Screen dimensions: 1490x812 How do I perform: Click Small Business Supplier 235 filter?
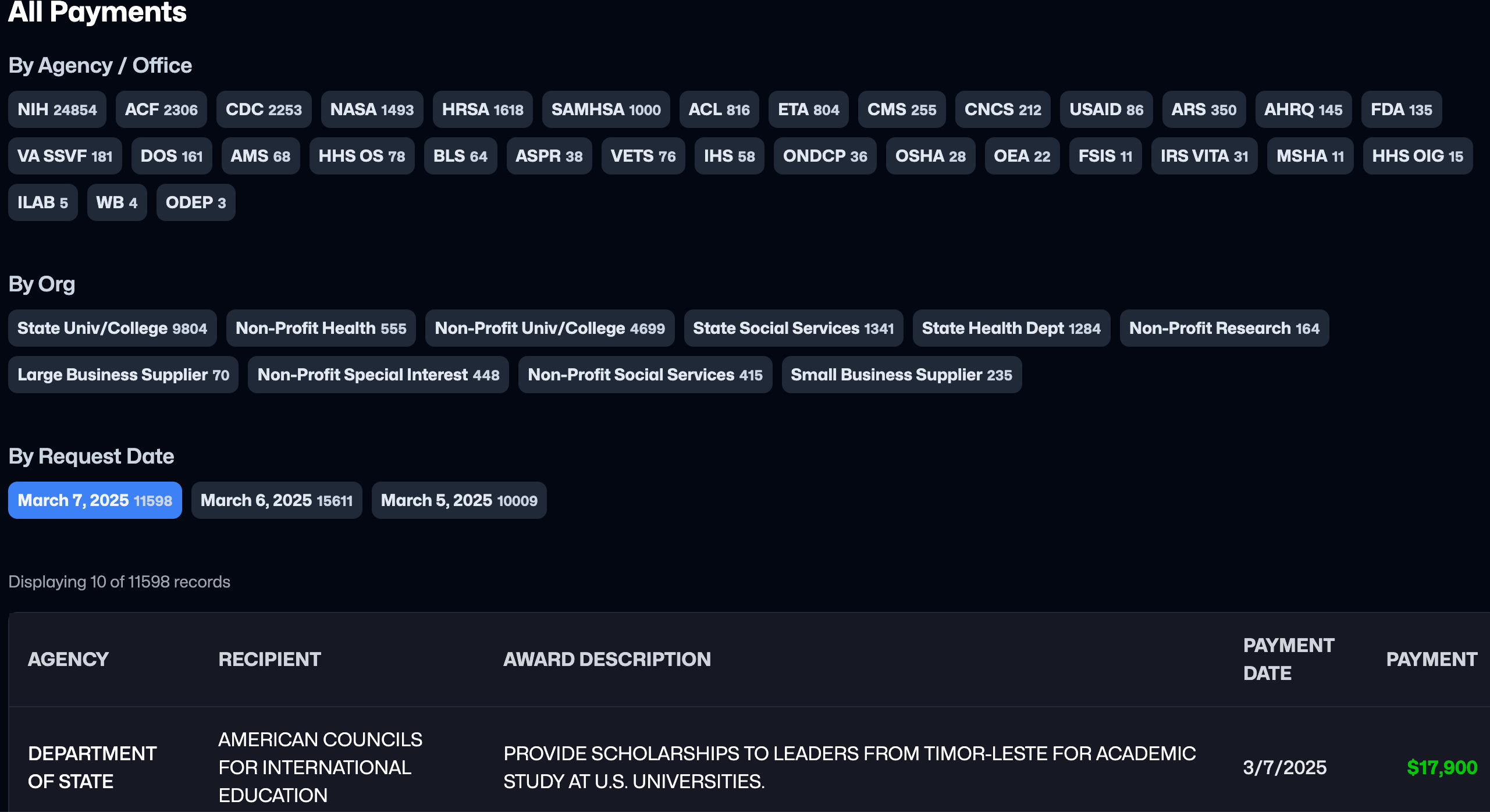tap(902, 375)
